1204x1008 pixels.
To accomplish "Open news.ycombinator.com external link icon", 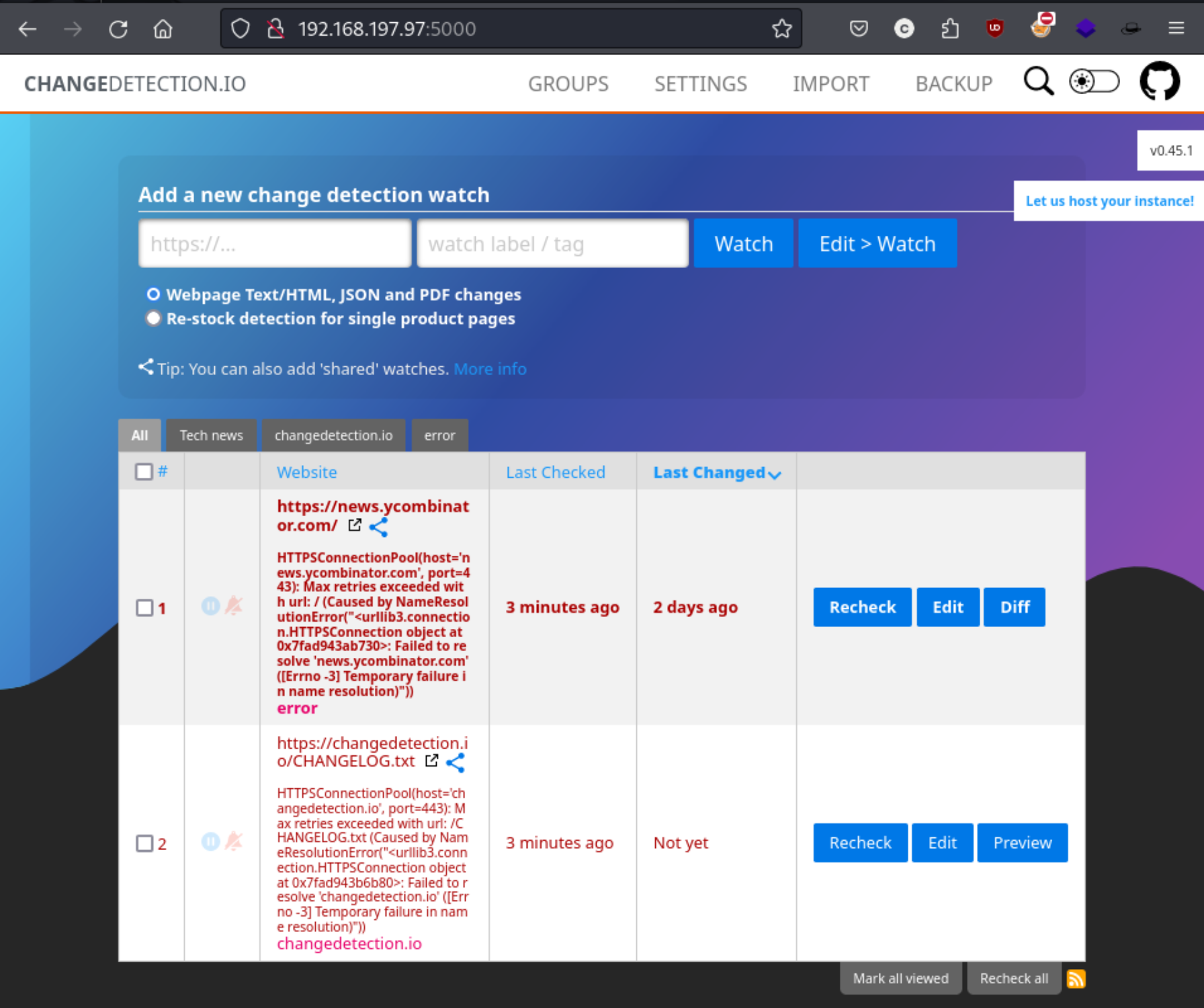I will [x=355, y=526].
